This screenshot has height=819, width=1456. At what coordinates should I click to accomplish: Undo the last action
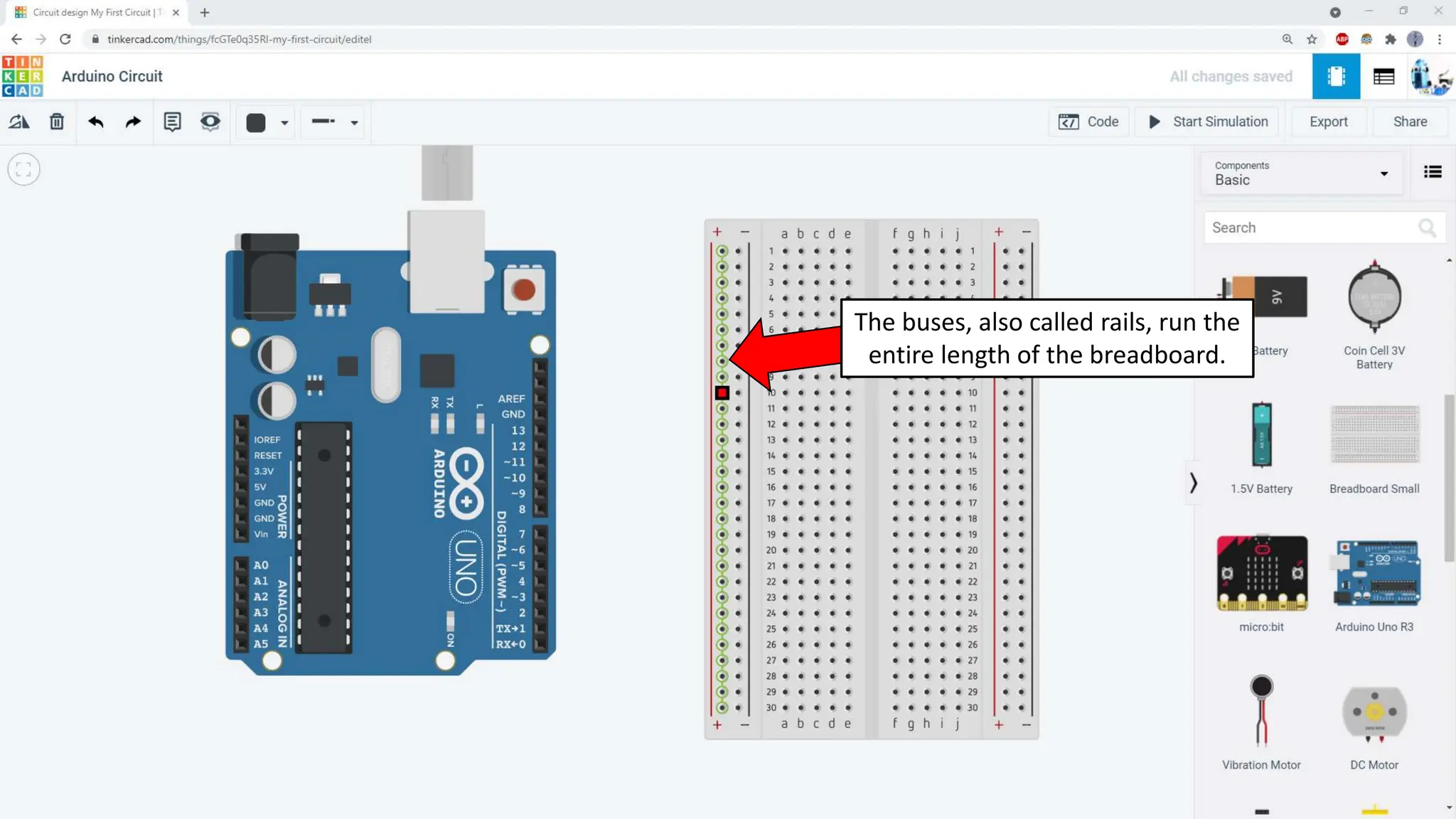(x=96, y=122)
